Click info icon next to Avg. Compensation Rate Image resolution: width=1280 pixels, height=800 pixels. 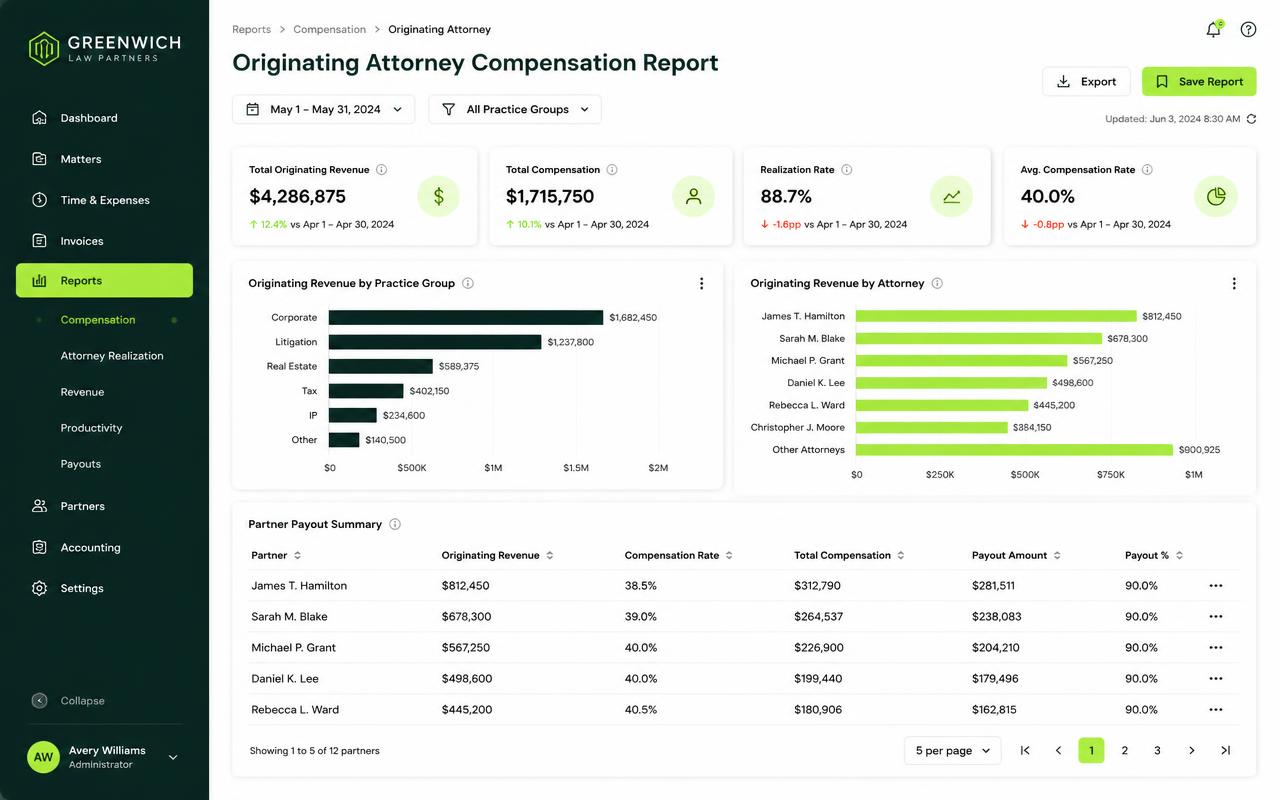point(1147,170)
